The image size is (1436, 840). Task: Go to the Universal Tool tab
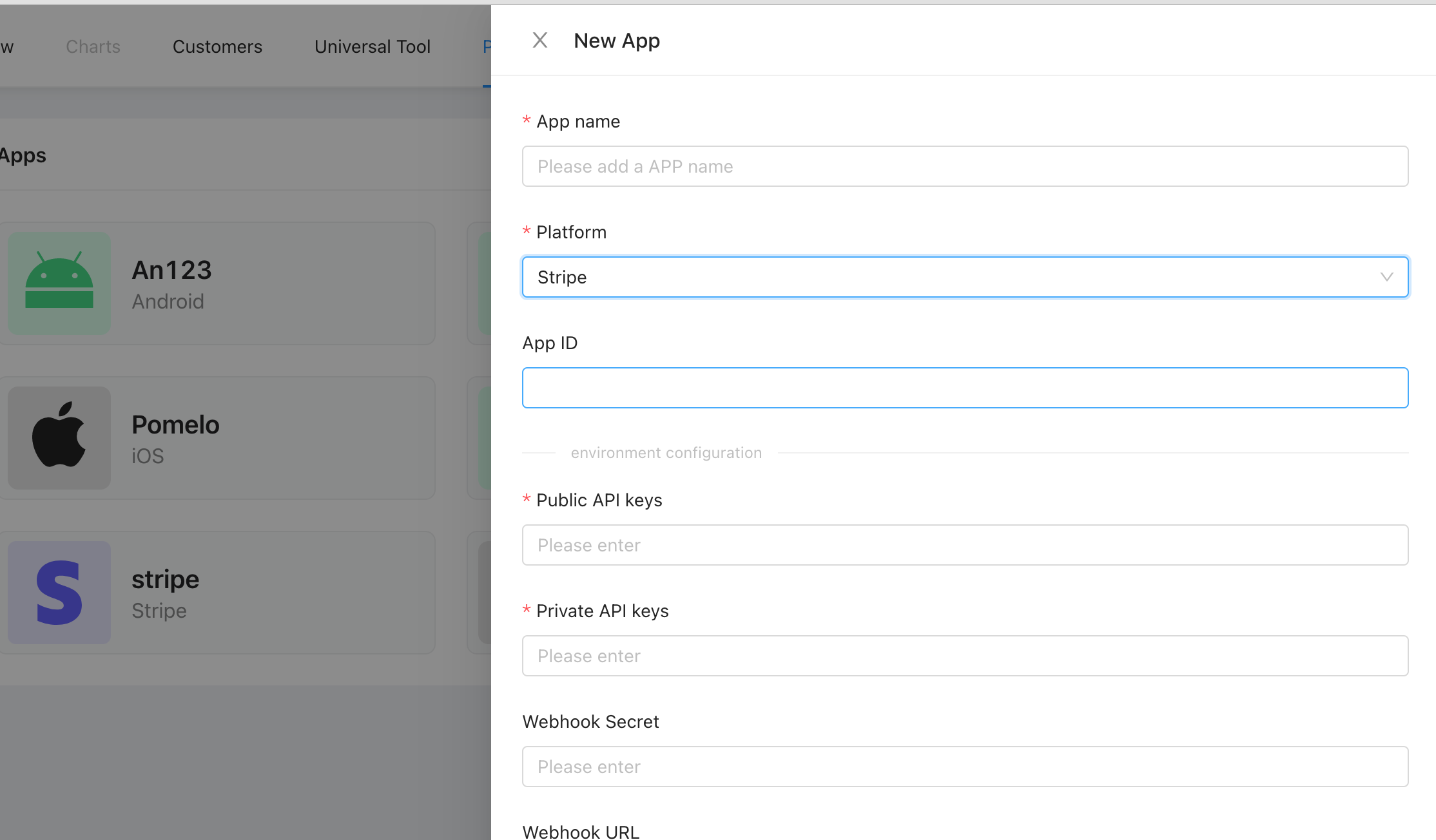pyautogui.click(x=373, y=46)
